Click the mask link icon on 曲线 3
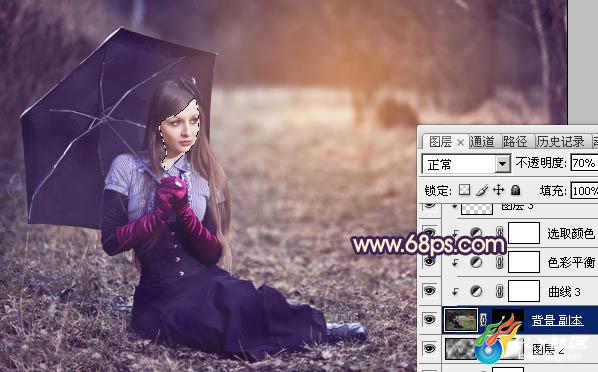 499,291
